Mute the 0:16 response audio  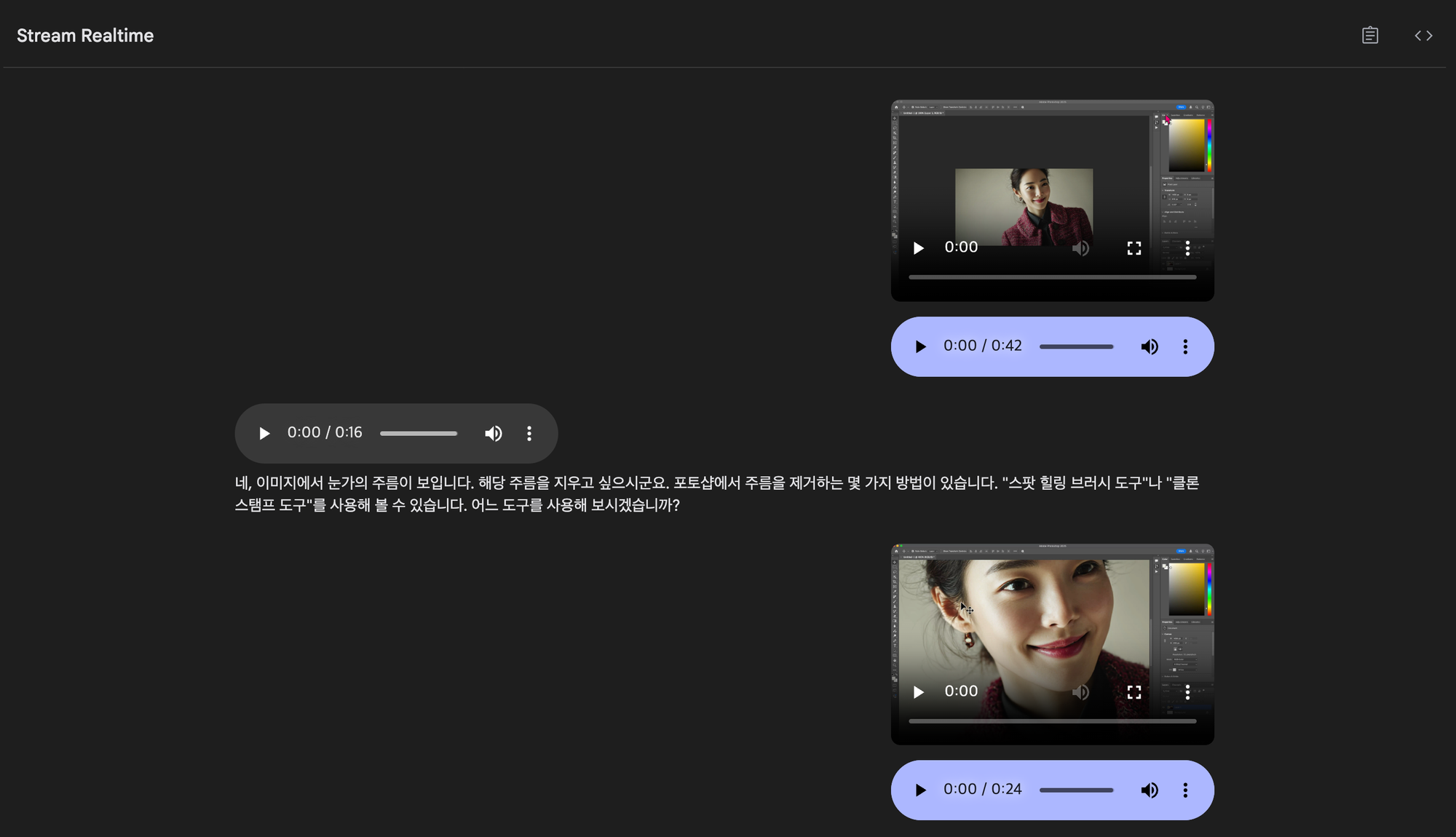[493, 433]
